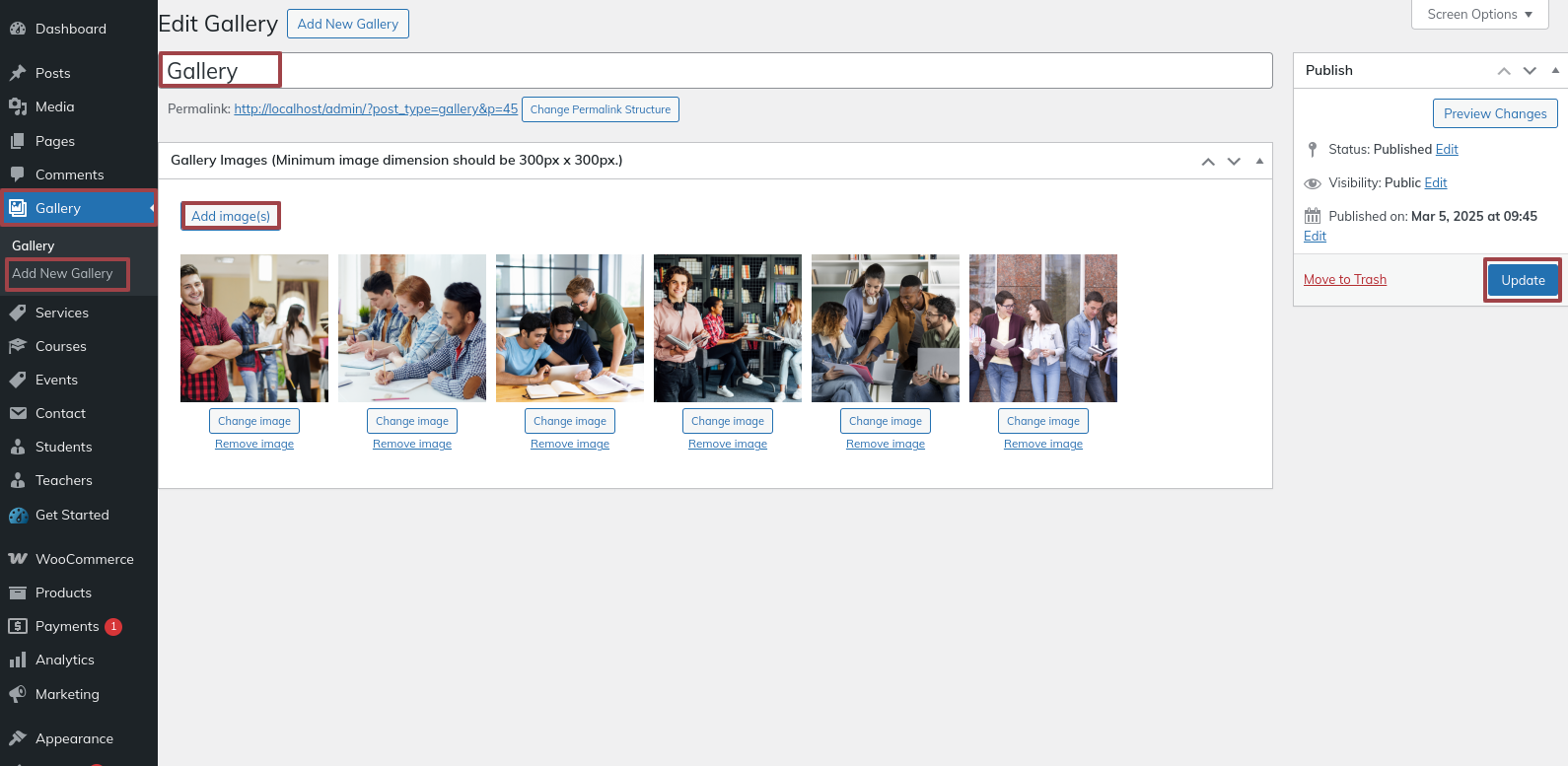Click the WooCommerce logo icon
The width and height of the screenshot is (1568, 766).
18,559
